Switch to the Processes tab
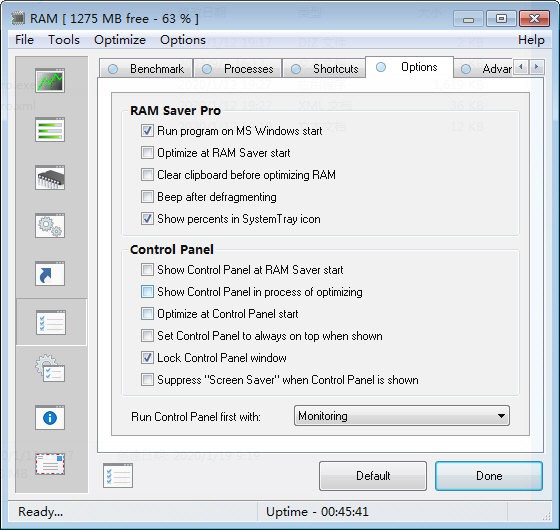 tap(238, 69)
